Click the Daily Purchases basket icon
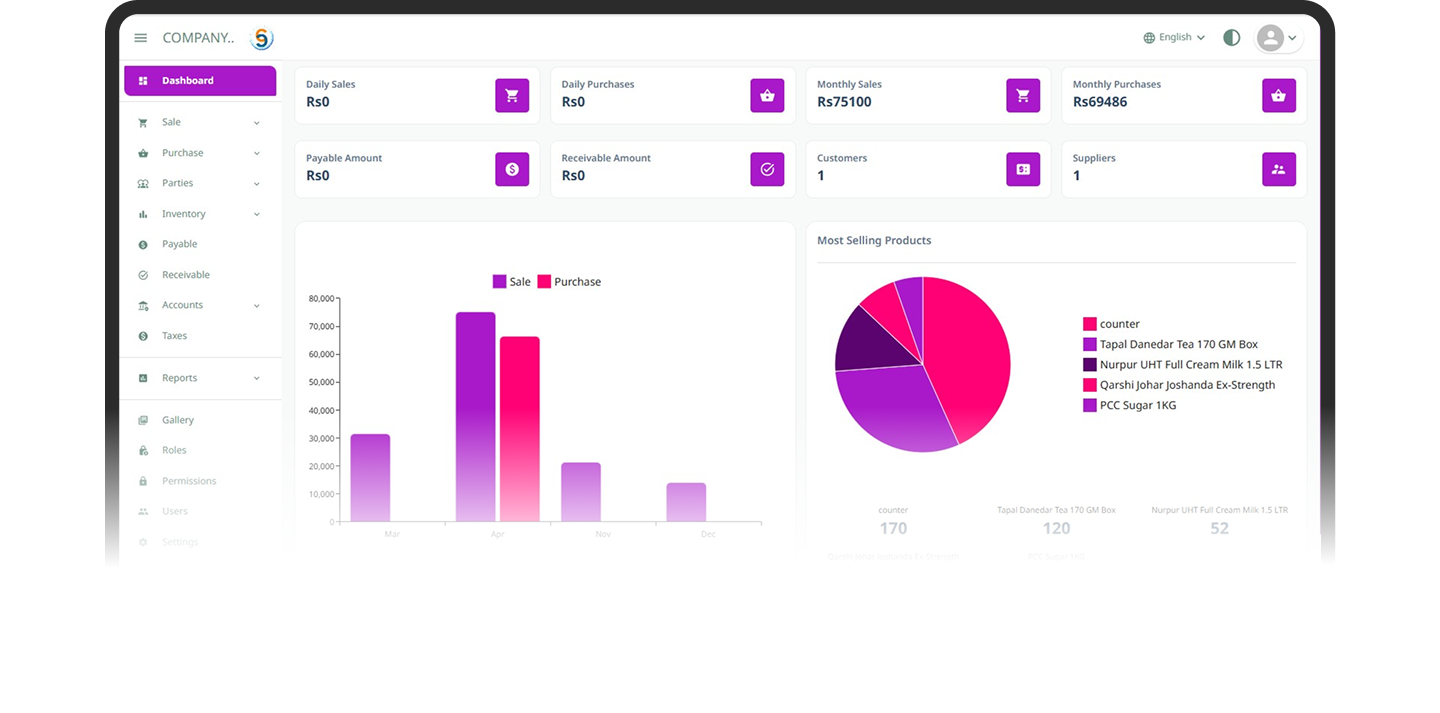This screenshot has width=1440, height=713. pyautogui.click(x=767, y=95)
